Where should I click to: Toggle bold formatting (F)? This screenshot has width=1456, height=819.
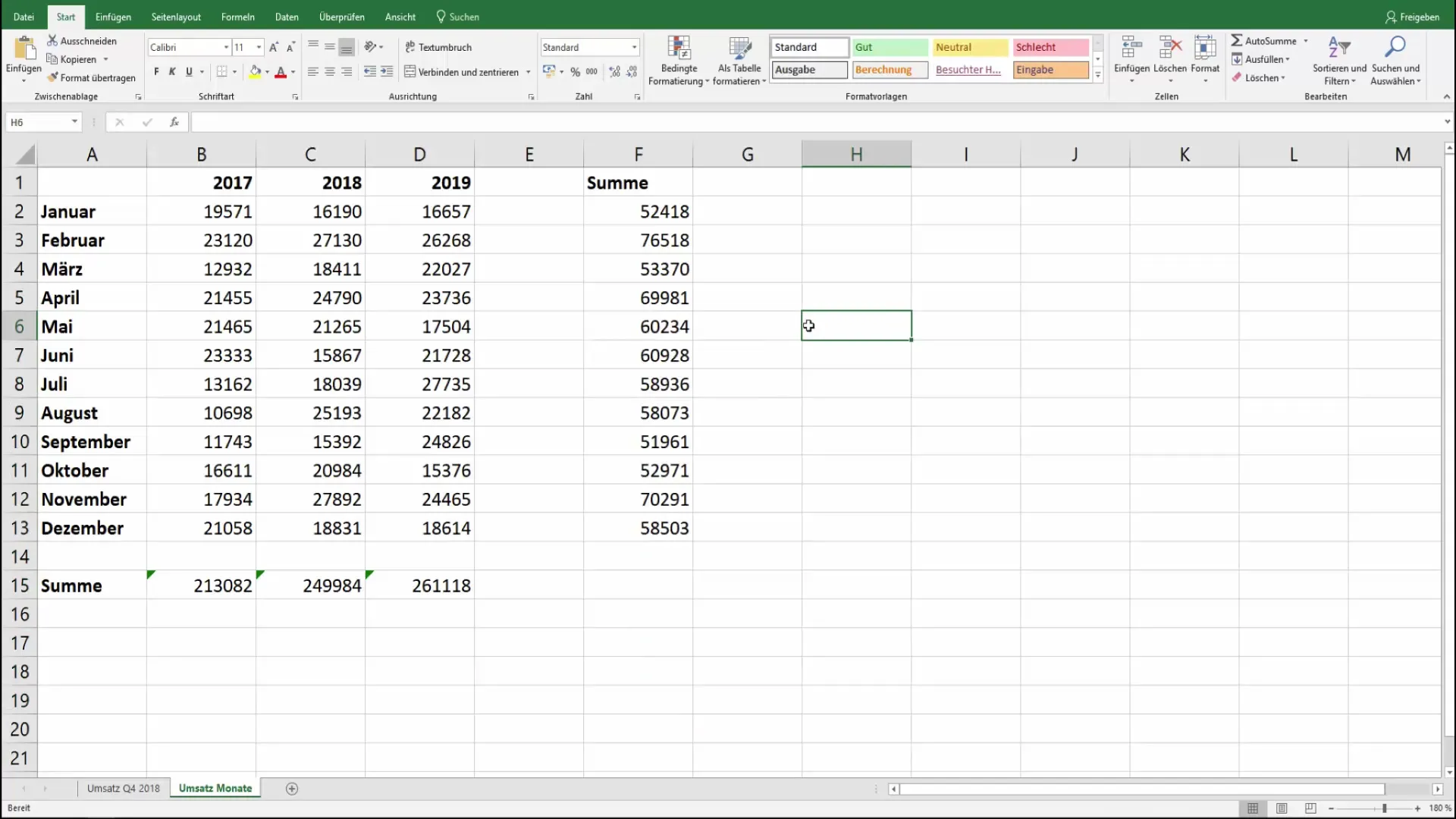156,72
